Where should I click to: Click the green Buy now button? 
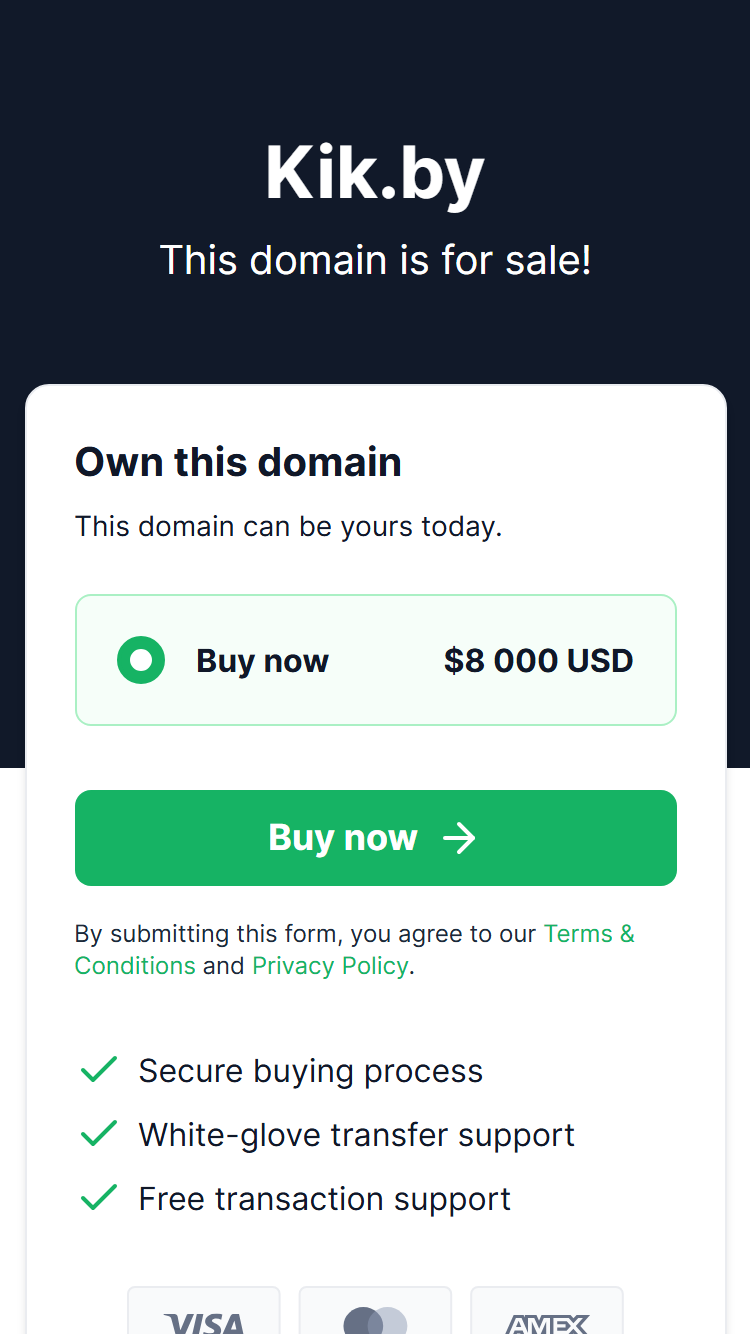tap(376, 838)
